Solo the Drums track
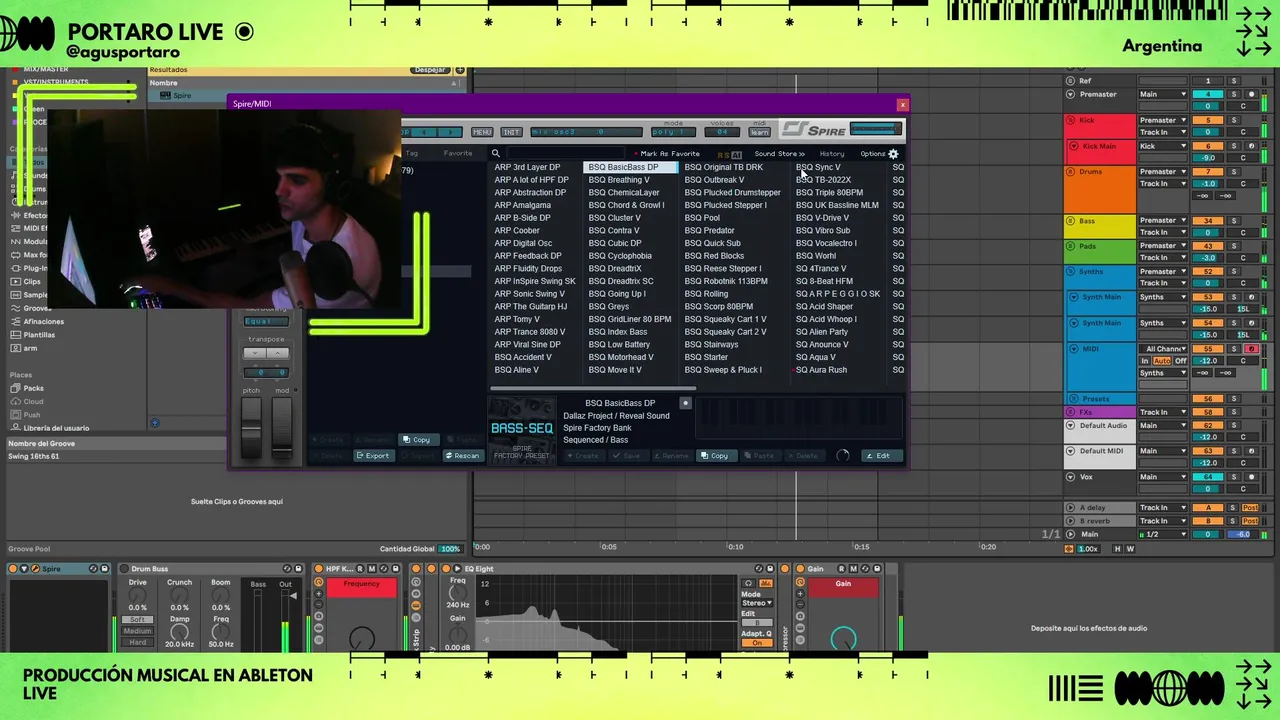The width and height of the screenshot is (1280, 720). [1233, 172]
